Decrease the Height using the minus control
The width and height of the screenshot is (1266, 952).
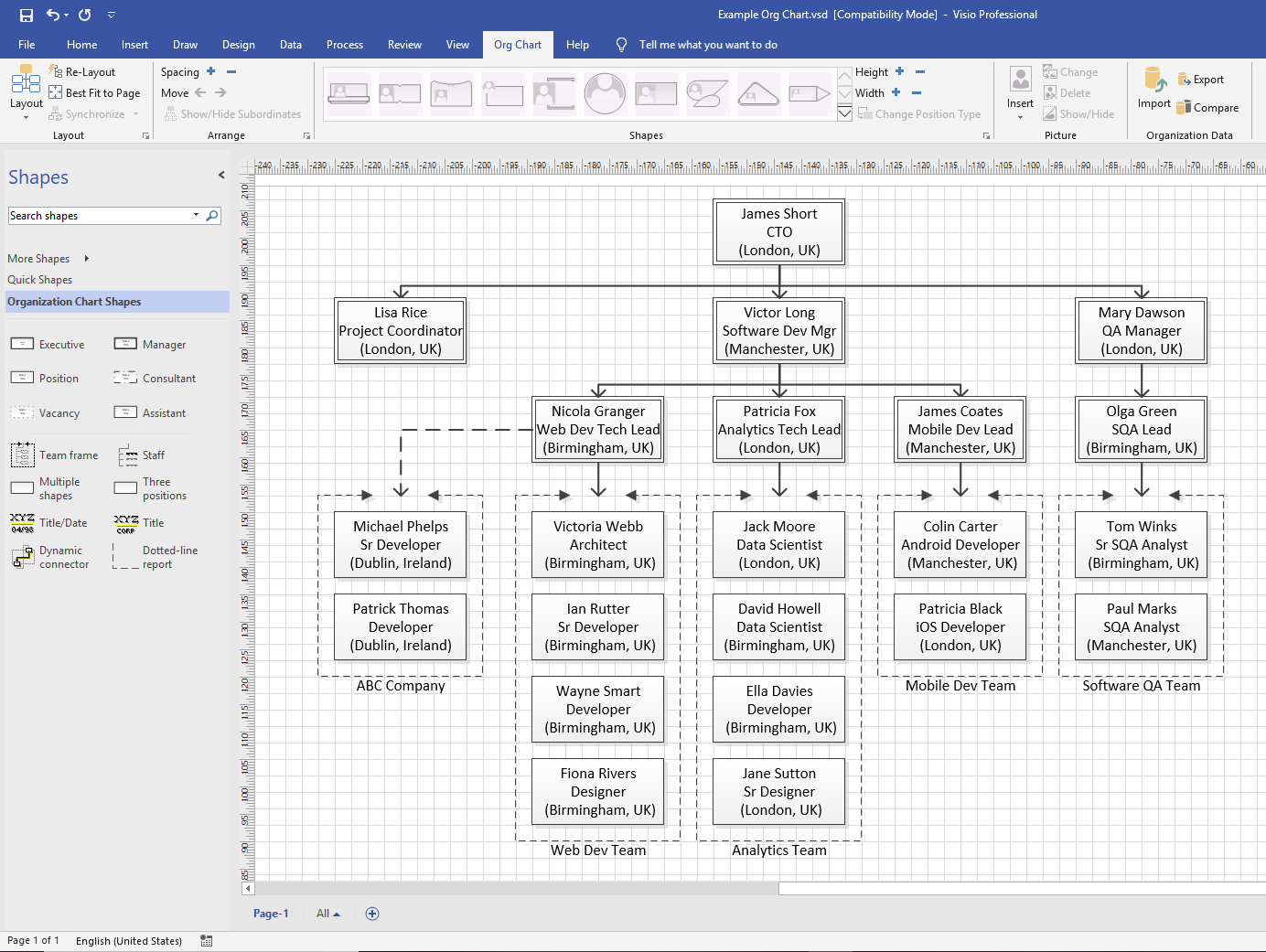point(919,71)
